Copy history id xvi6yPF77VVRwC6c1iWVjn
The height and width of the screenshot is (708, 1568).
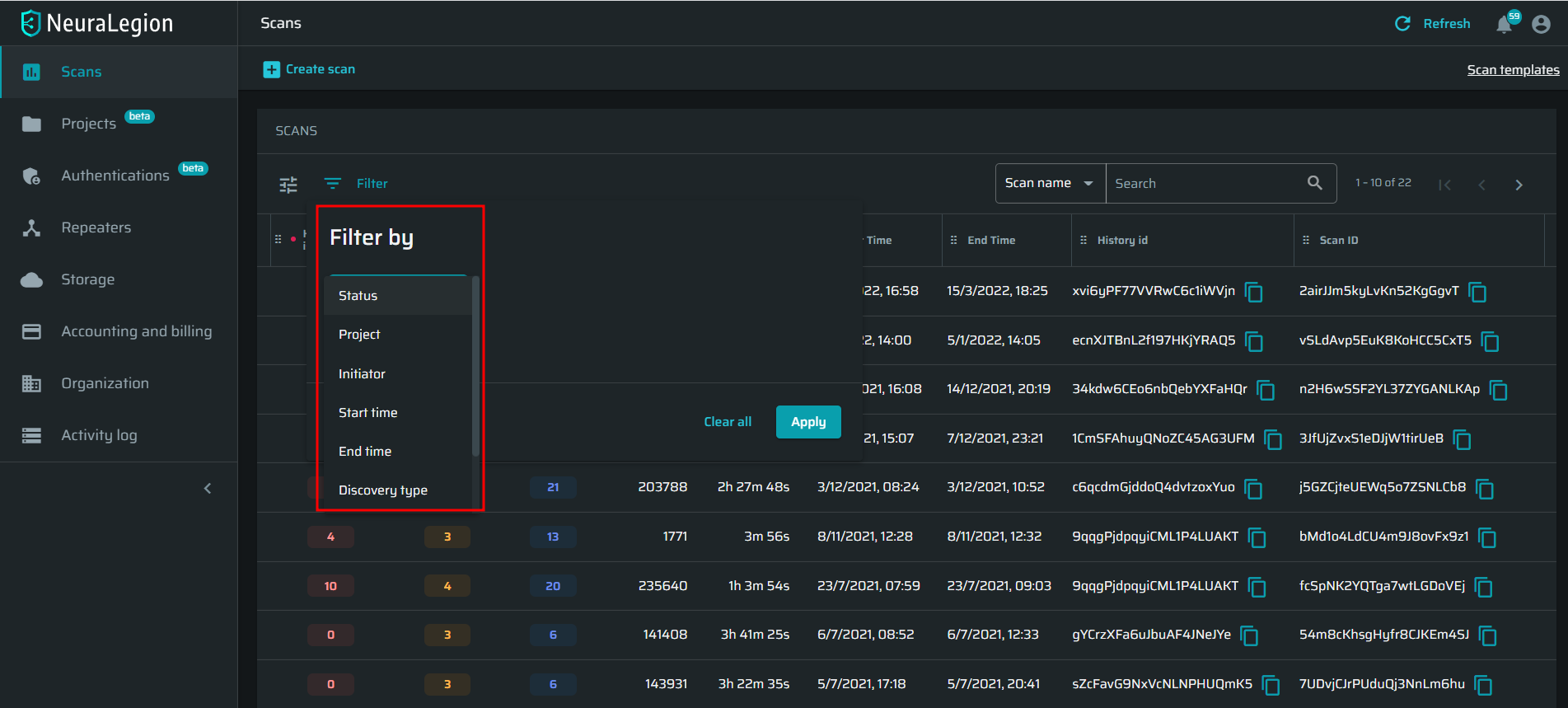(x=1254, y=292)
